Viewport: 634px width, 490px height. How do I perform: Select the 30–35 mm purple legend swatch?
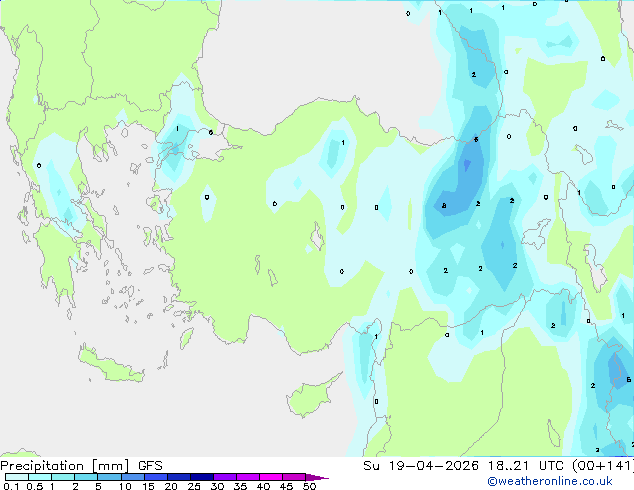click(x=225, y=477)
